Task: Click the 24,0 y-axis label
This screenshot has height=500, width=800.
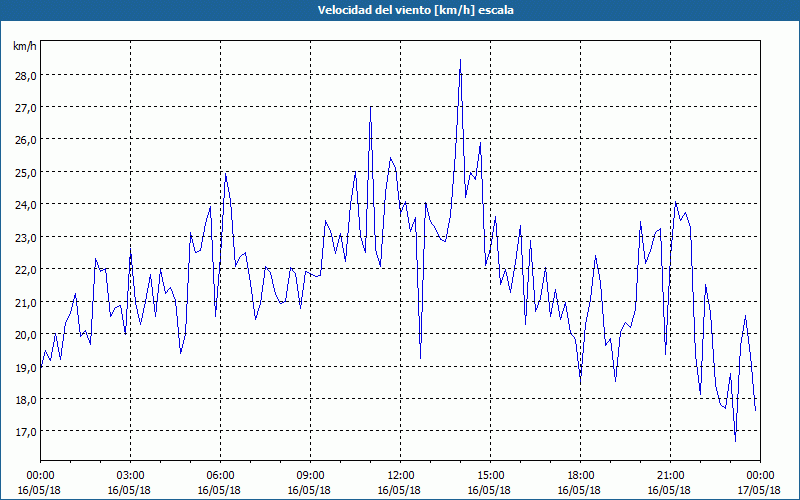Action: (x=26, y=205)
